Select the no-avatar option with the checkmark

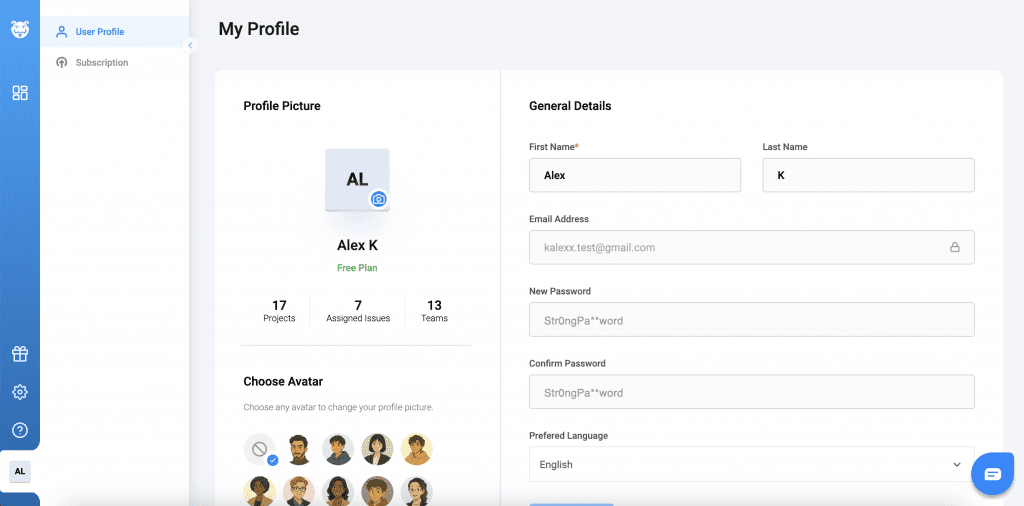pos(260,450)
